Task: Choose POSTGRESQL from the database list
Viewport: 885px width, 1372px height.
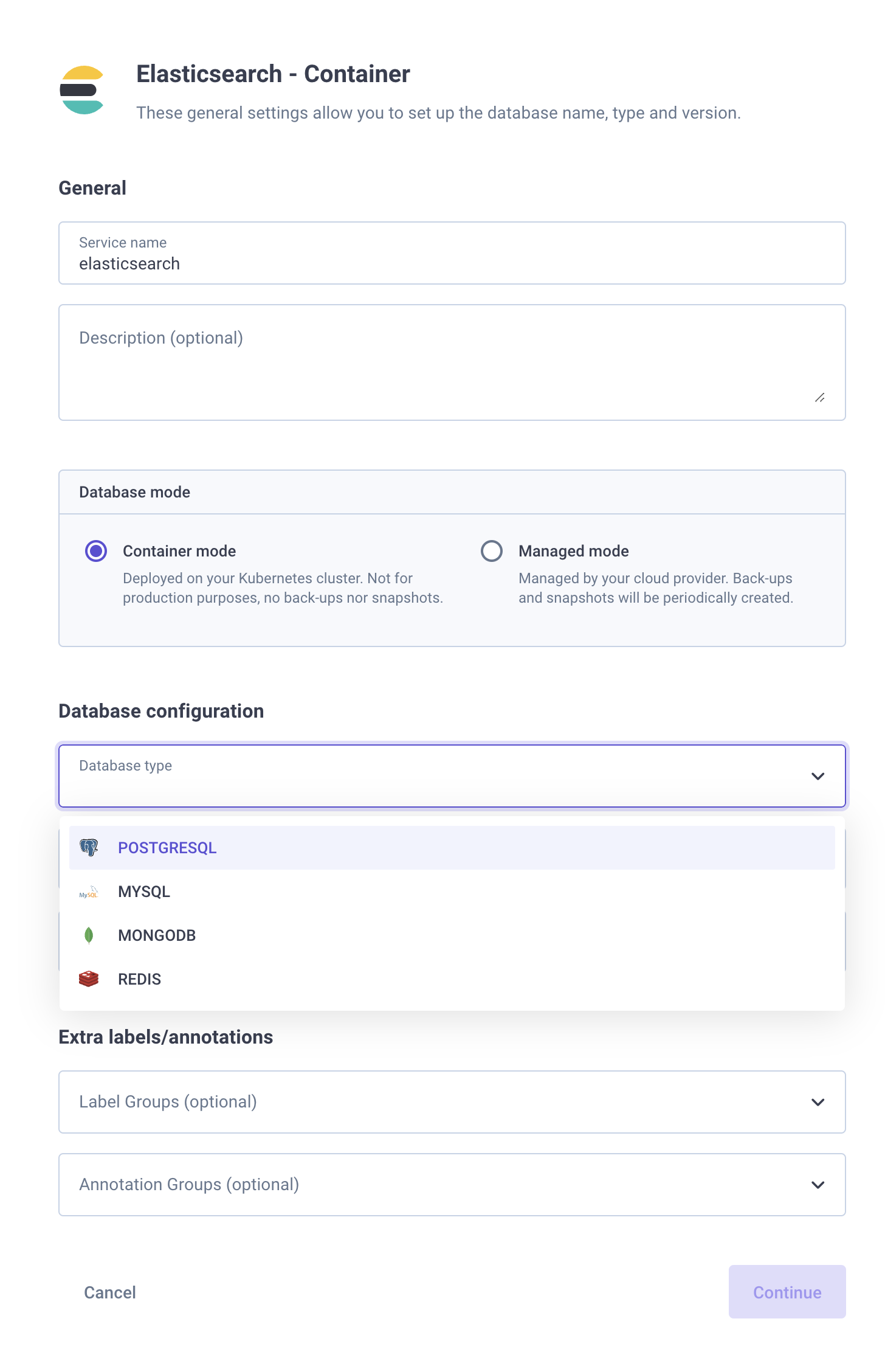Action: click(x=167, y=848)
